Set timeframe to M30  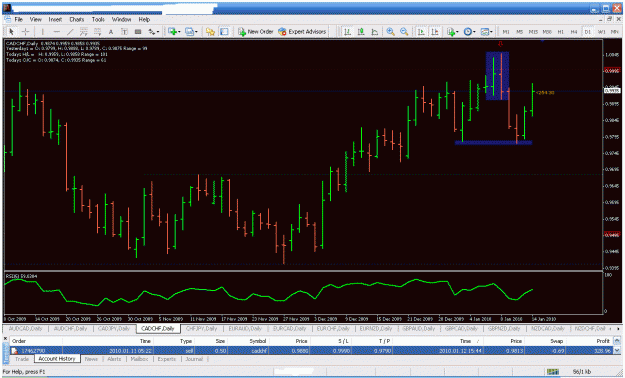point(547,32)
